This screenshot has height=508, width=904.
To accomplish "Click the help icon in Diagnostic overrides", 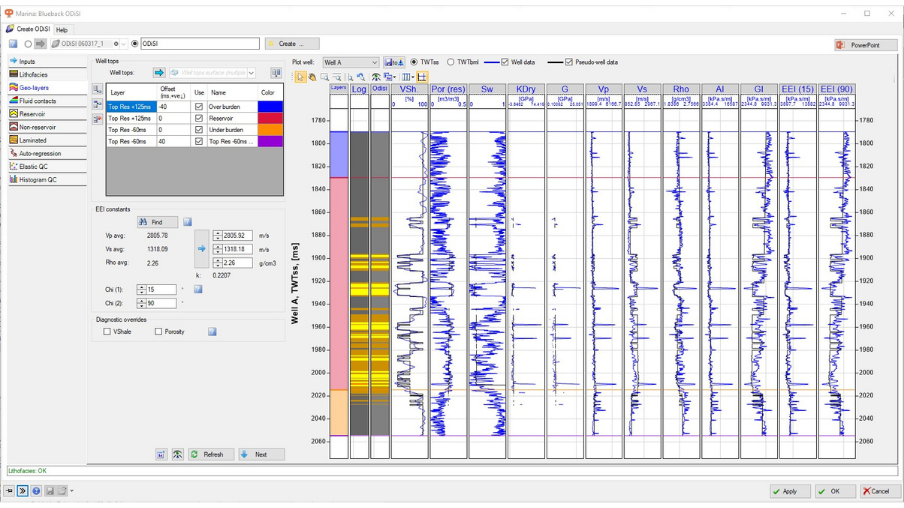I will pyautogui.click(x=212, y=332).
